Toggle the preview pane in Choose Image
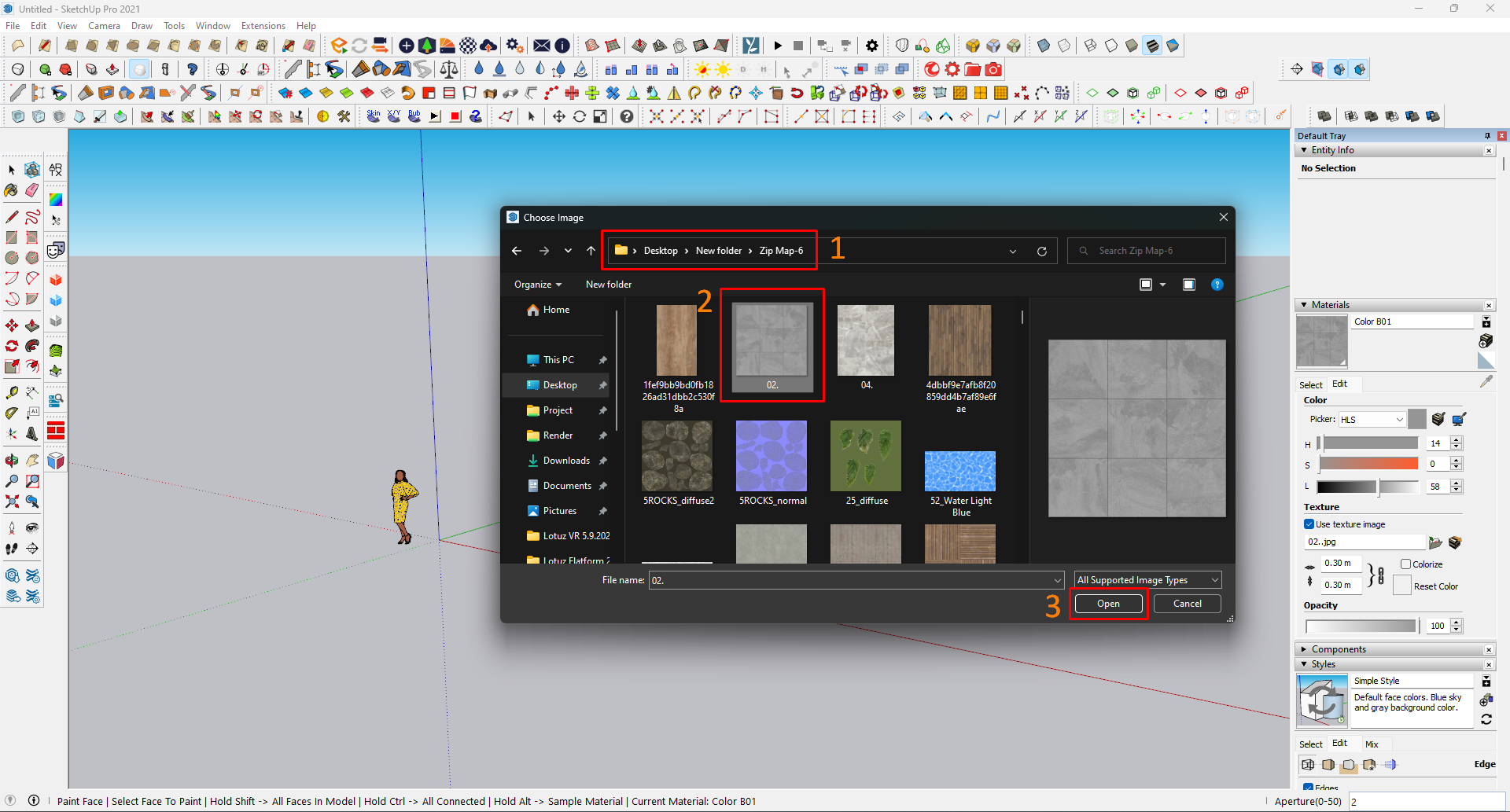This screenshot has width=1510, height=812. click(1189, 285)
